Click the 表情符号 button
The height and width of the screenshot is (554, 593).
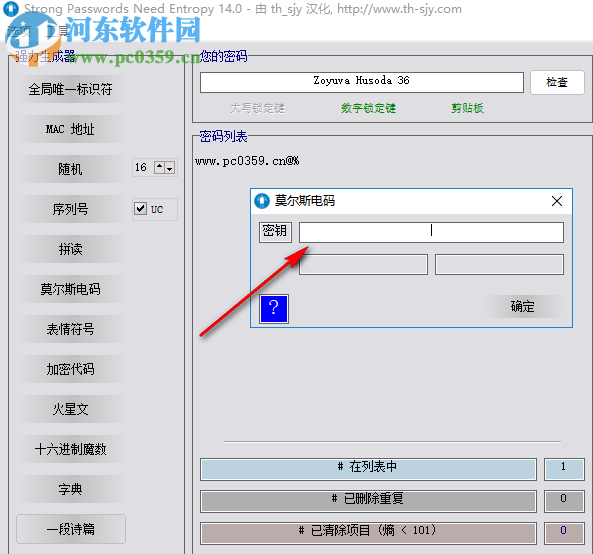point(71,329)
